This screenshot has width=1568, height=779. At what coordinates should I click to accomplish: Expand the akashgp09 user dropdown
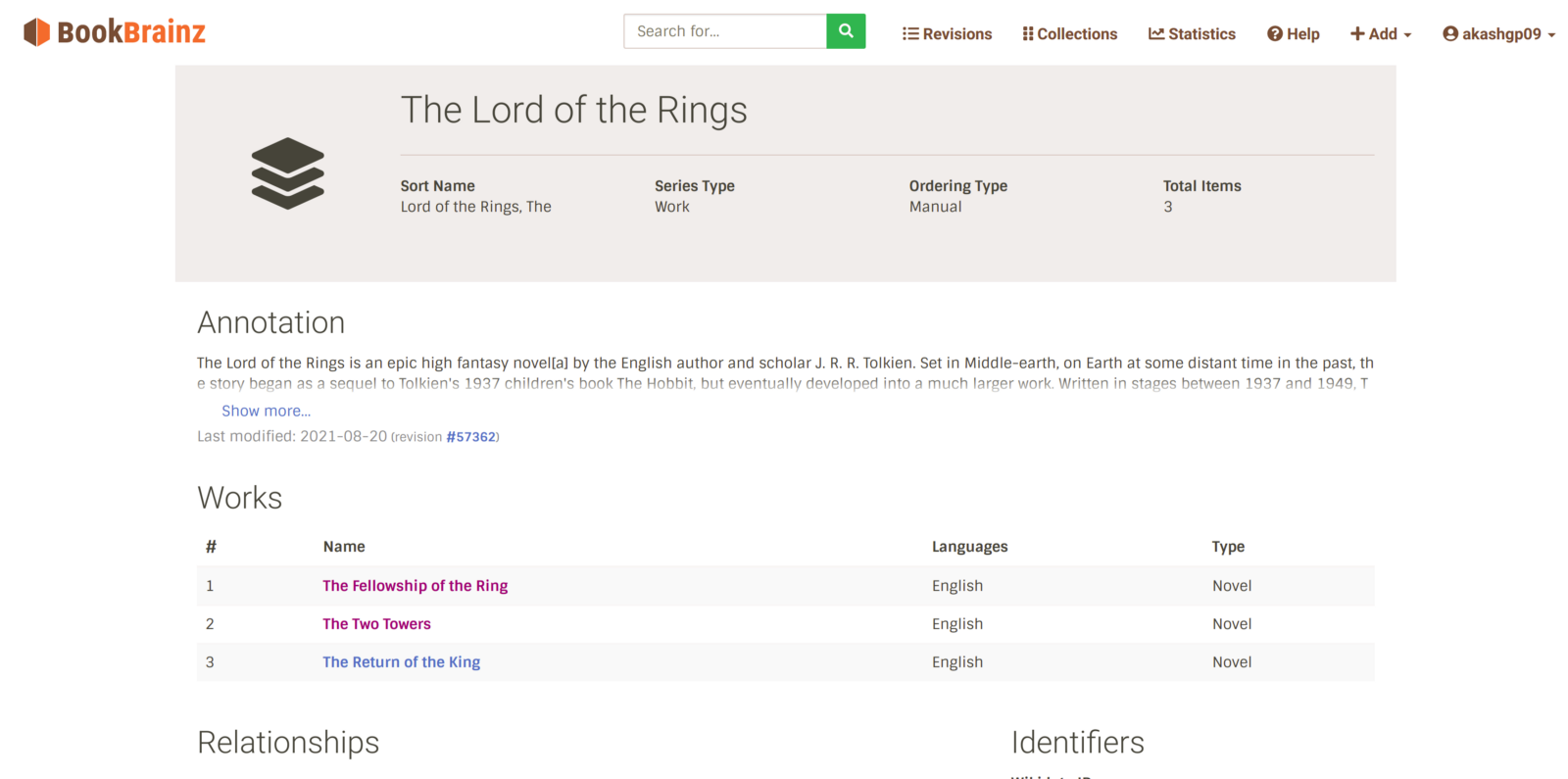[1498, 33]
